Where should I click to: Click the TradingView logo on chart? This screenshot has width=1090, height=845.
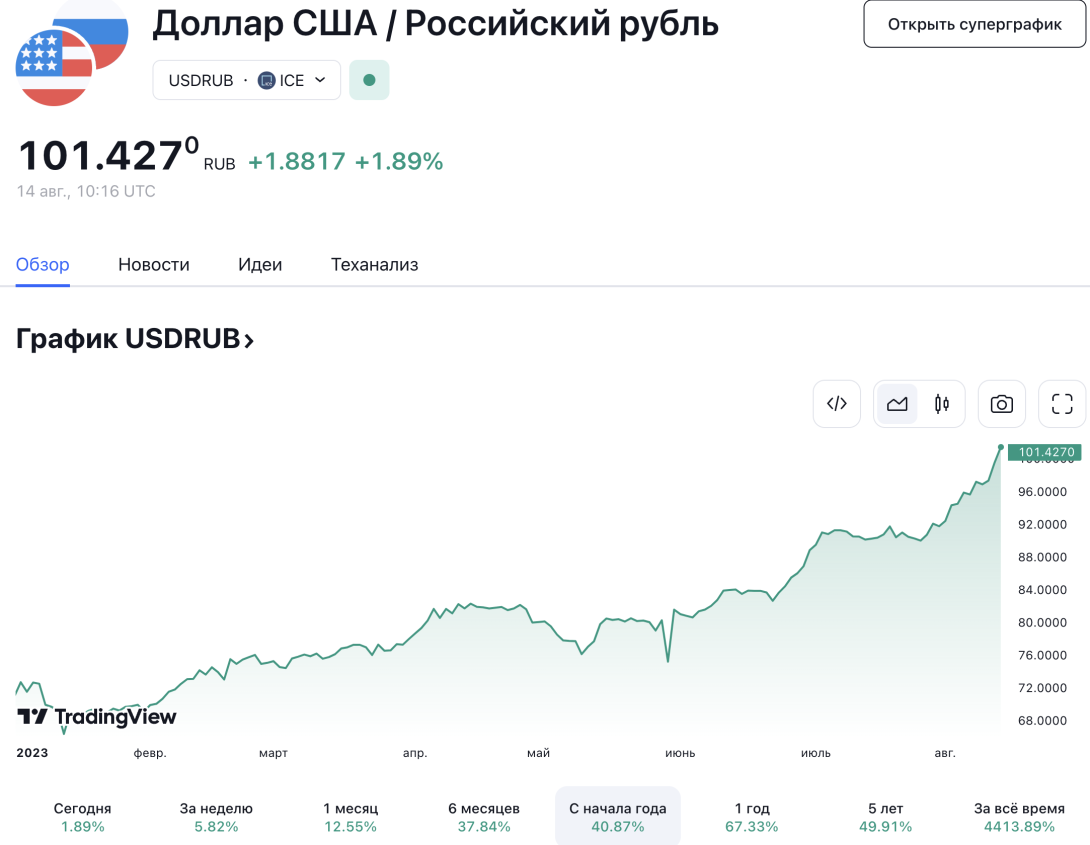(x=97, y=716)
